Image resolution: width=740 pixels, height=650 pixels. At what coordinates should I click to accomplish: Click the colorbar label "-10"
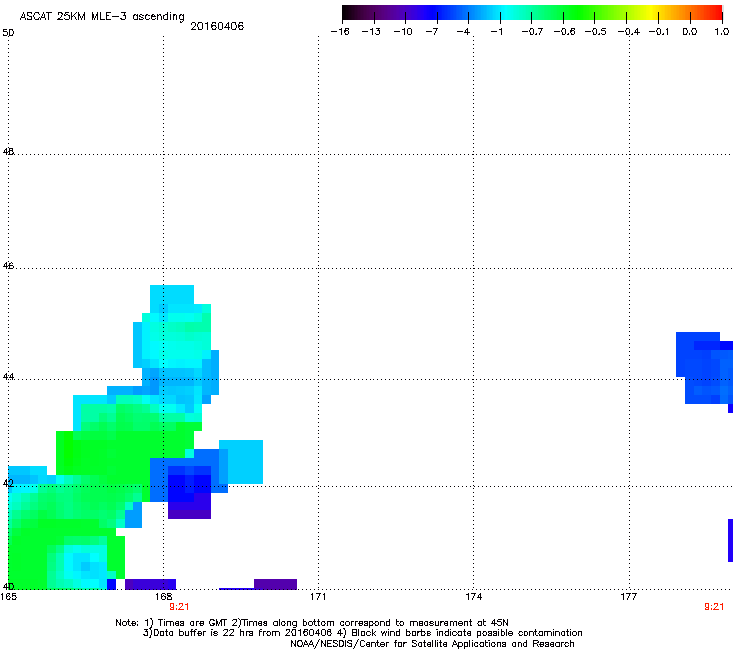click(x=403, y=32)
